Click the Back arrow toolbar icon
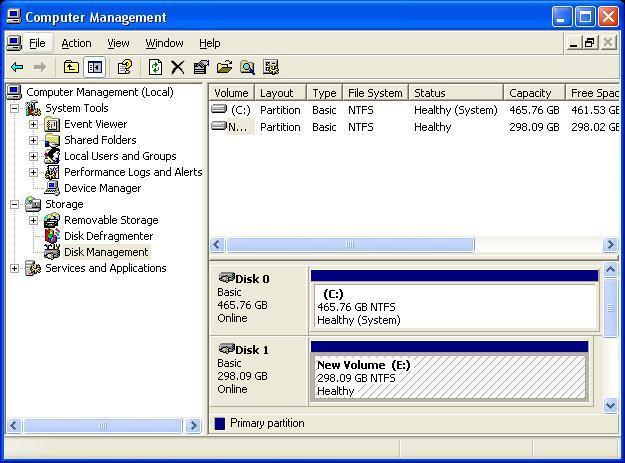The height and width of the screenshot is (463, 625). coord(17,67)
